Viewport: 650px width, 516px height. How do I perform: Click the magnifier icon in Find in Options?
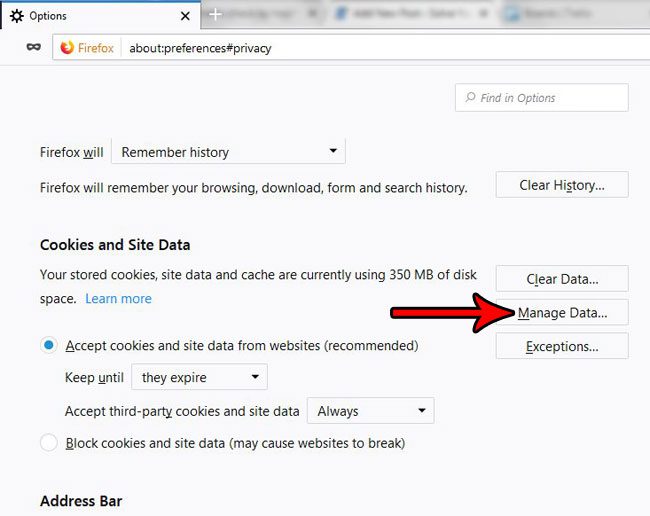click(x=470, y=98)
